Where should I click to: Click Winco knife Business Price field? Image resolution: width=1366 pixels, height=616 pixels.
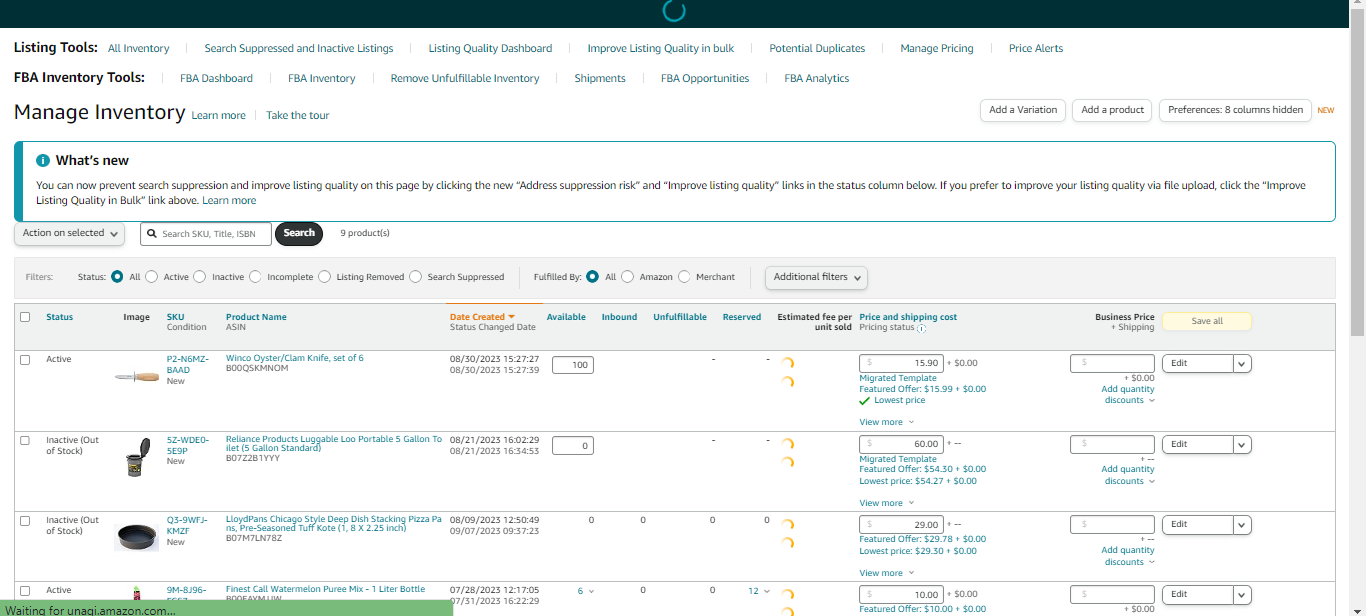pyautogui.click(x=1112, y=363)
